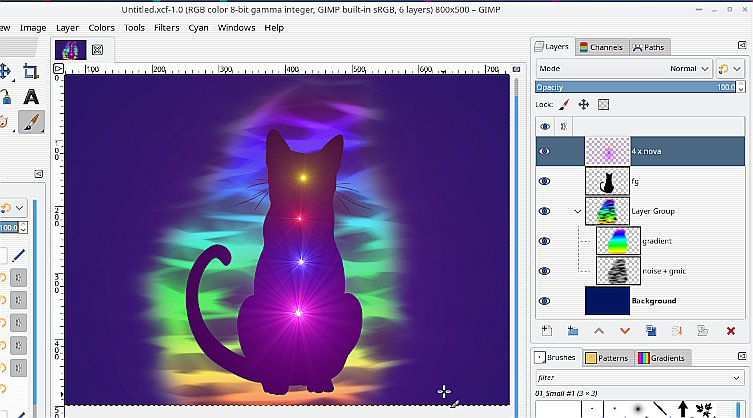Raise the selected layer one step
Screen dimensions: 753x418
[599, 330]
